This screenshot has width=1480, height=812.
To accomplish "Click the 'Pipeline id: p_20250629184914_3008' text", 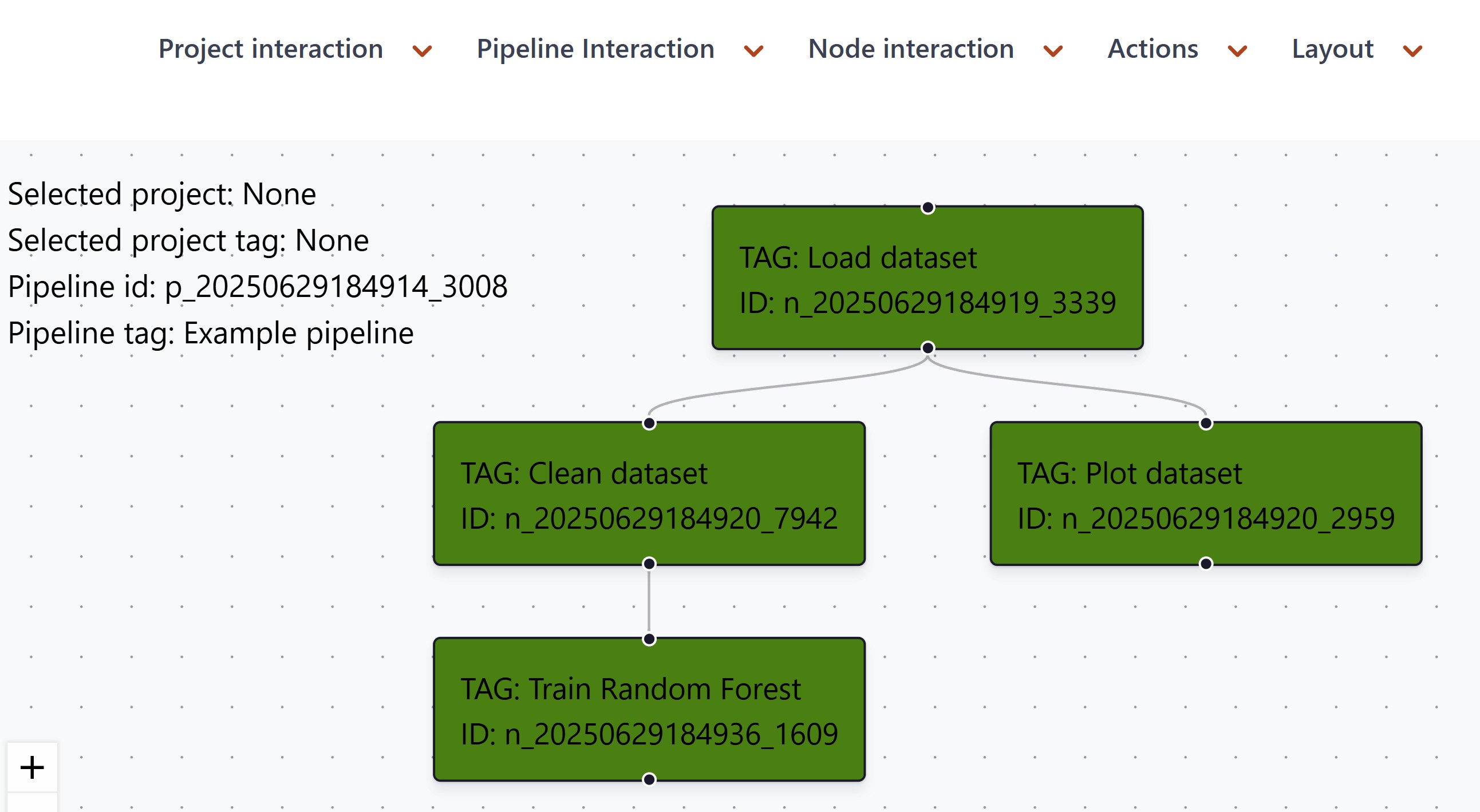I will tap(258, 287).
